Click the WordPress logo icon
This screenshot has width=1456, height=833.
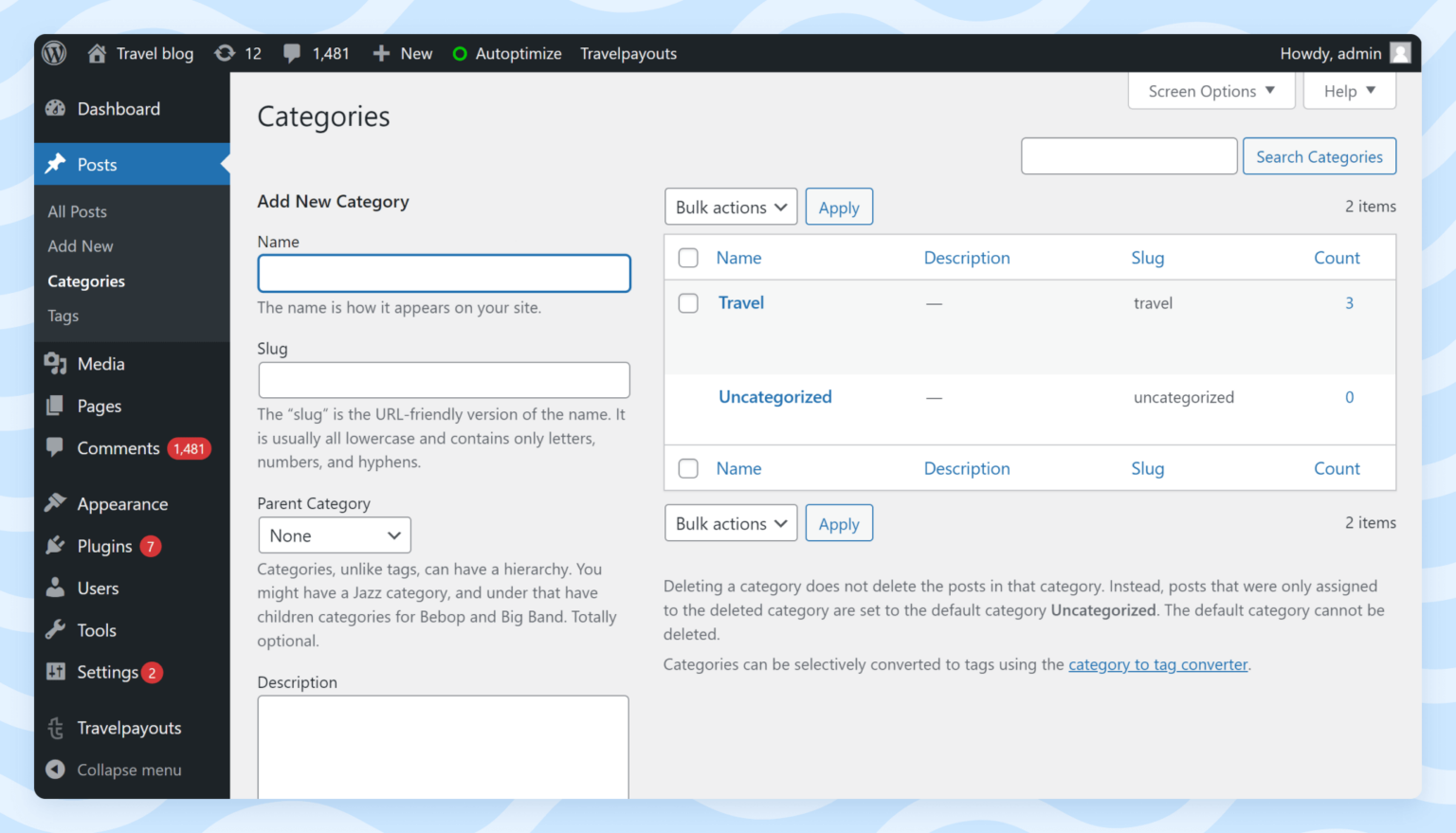click(55, 53)
